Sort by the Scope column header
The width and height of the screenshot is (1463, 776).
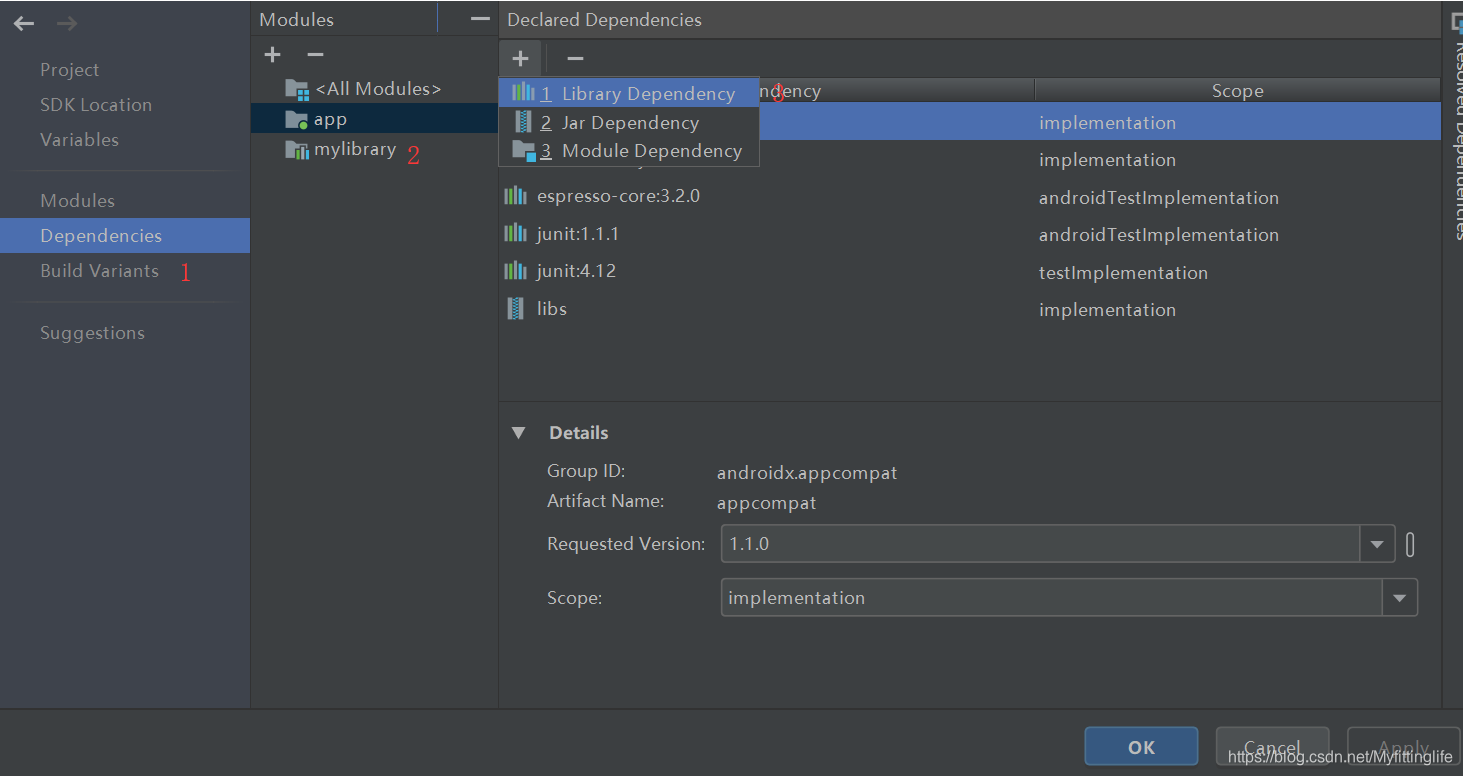click(1237, 91)
